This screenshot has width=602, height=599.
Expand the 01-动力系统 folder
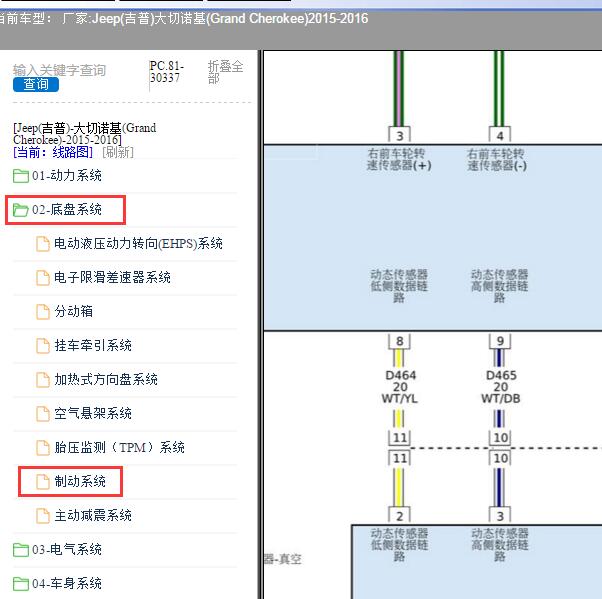67,176
